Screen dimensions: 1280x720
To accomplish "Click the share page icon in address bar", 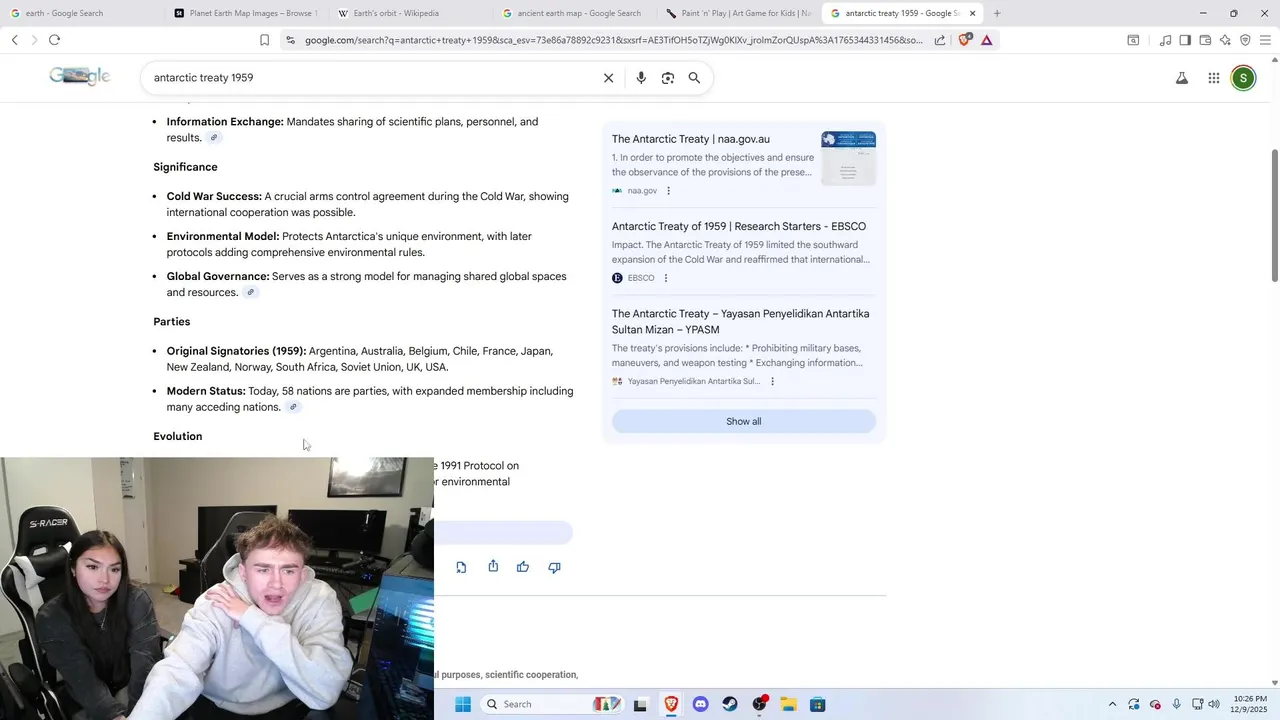I will coord(940,40).
